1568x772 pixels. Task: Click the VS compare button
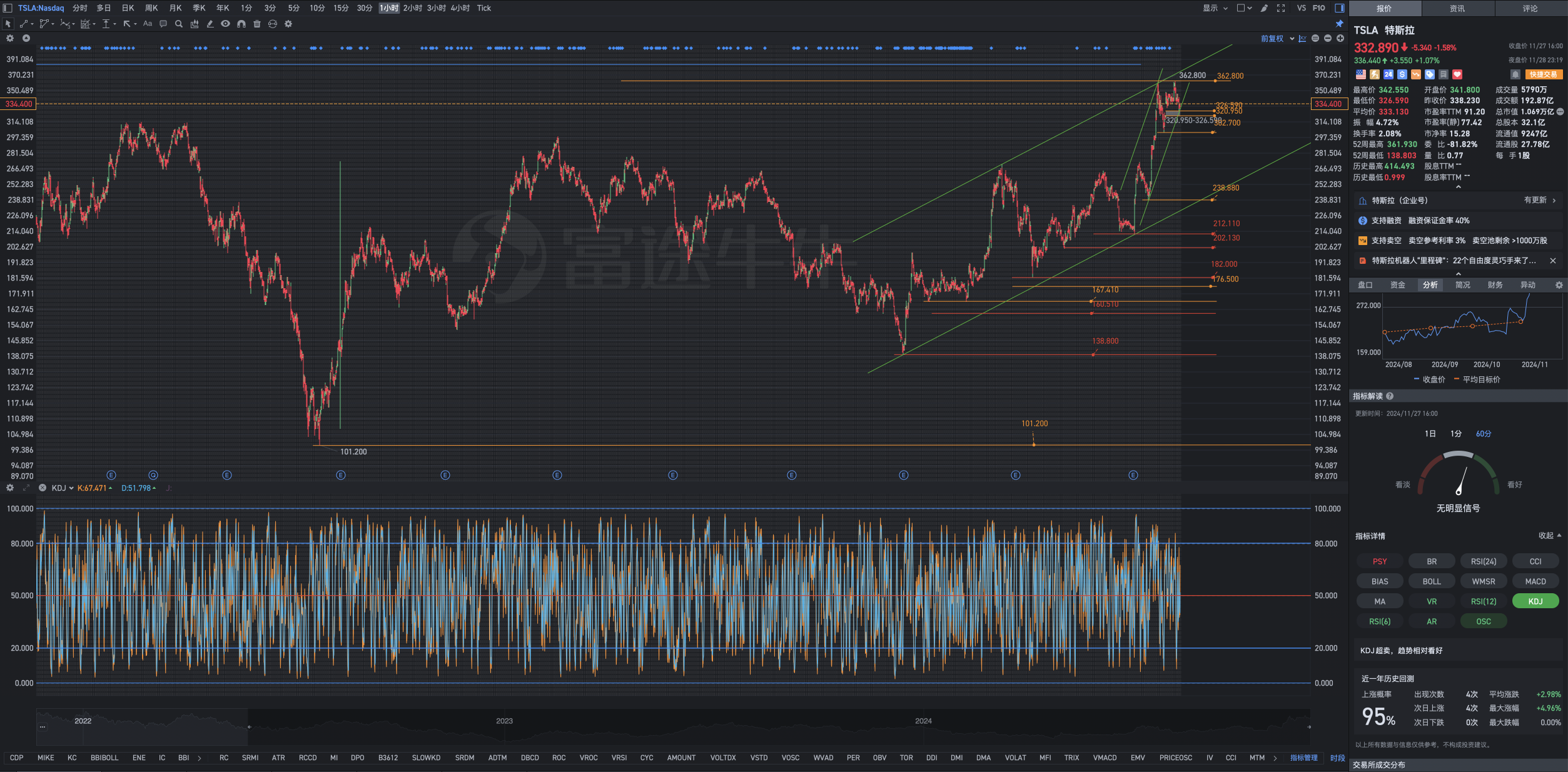coord(1301,8)
